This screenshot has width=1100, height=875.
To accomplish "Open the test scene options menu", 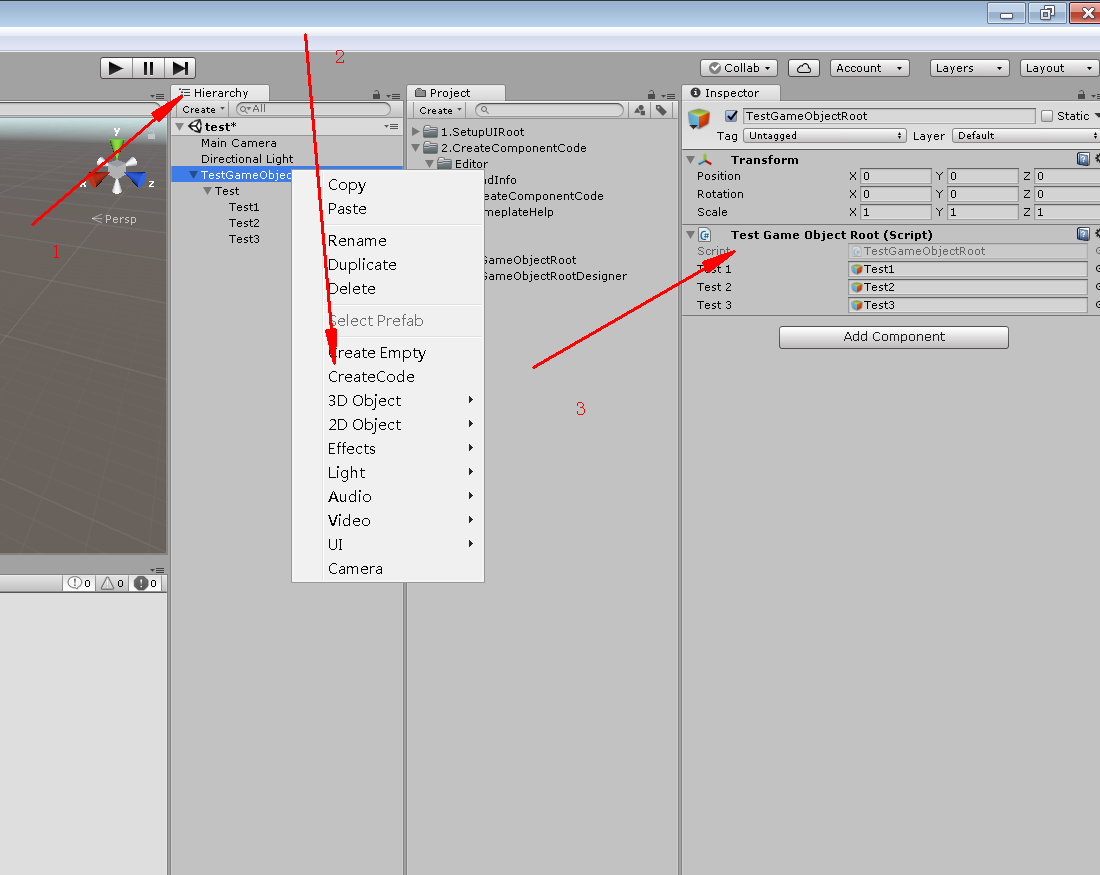I will point(391,126).
